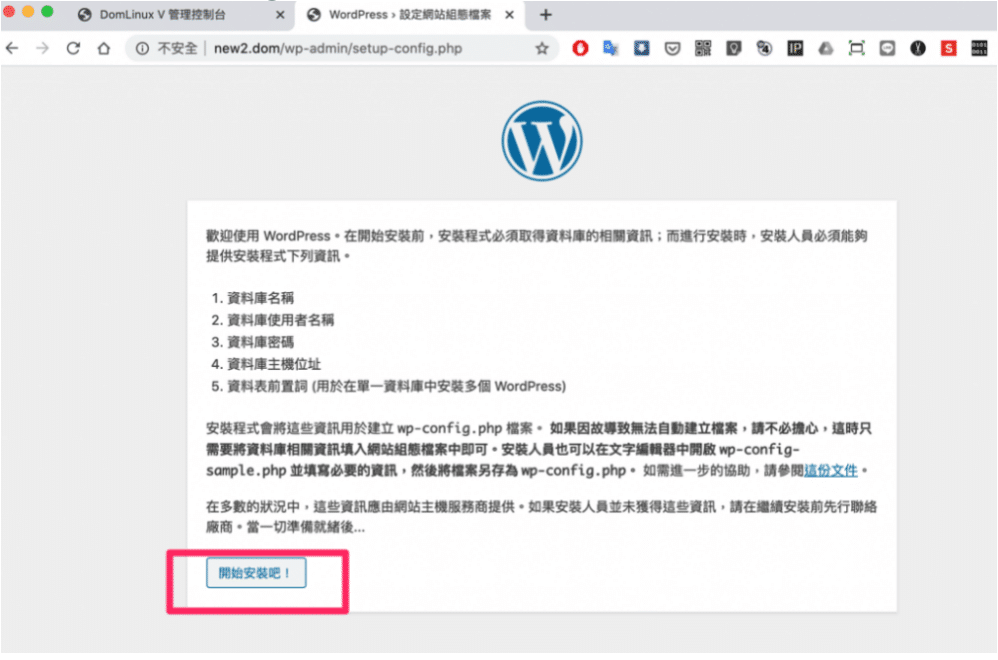Image resolution: width=998 pixels, height=660 pixels.
Task: Open a new browser tab
Action: click(x=545, y=15)
